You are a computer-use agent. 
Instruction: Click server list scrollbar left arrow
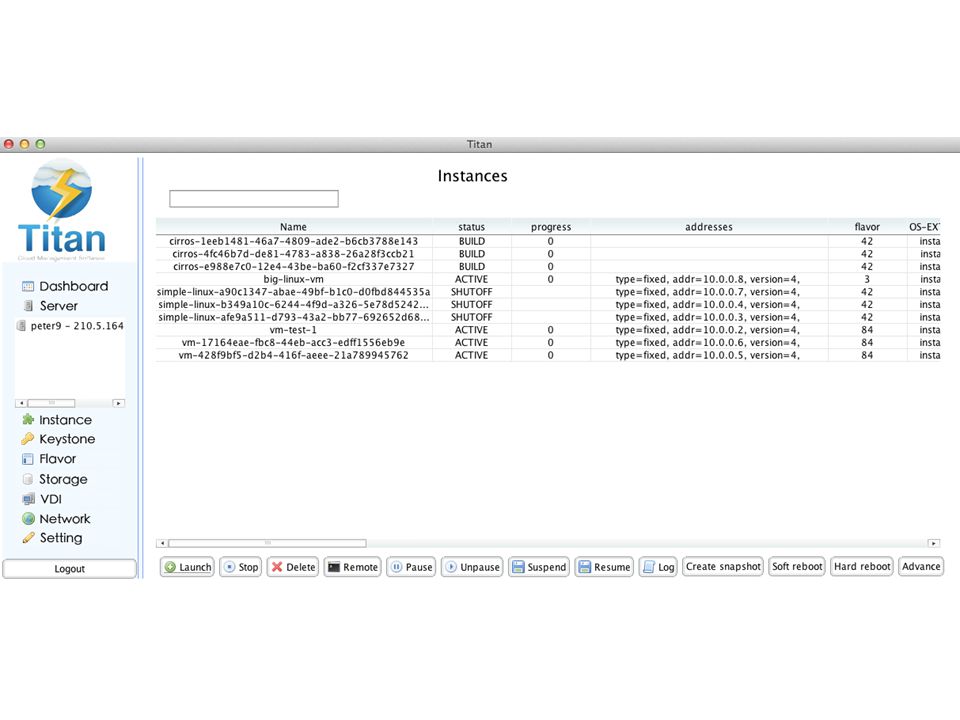pos(21,403)
